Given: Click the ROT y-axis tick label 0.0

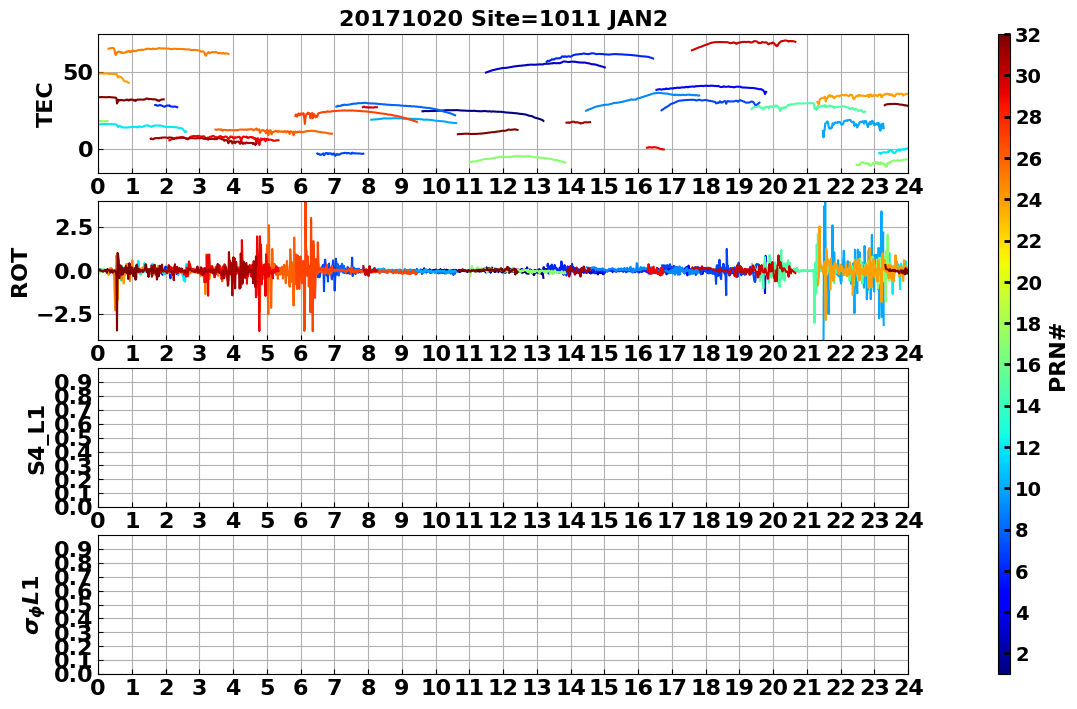Looking at the screenshot, I should point(75,271).
